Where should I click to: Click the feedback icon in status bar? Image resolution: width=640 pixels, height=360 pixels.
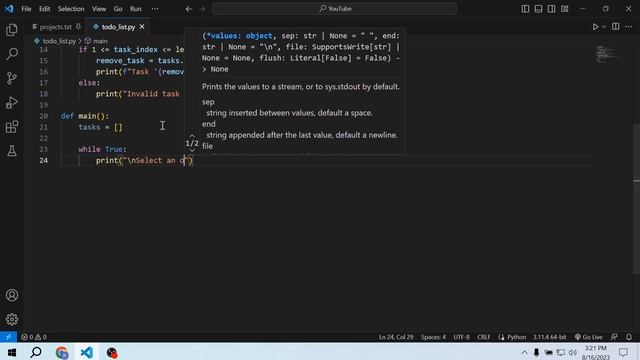(614, 337)
